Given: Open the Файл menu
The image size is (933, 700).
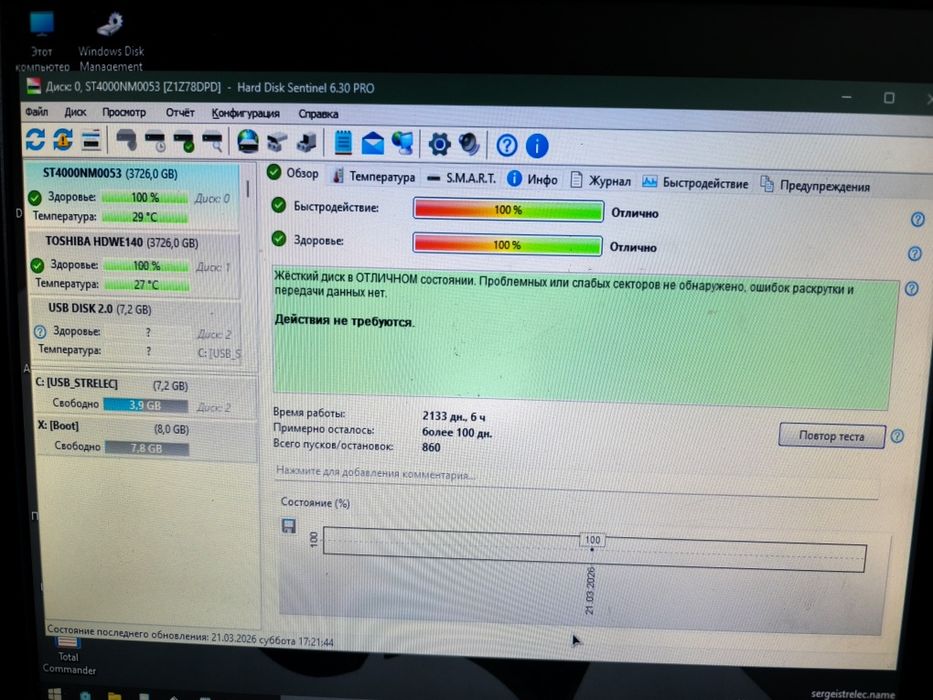Looking at the screenshot, I should [36, 111].
